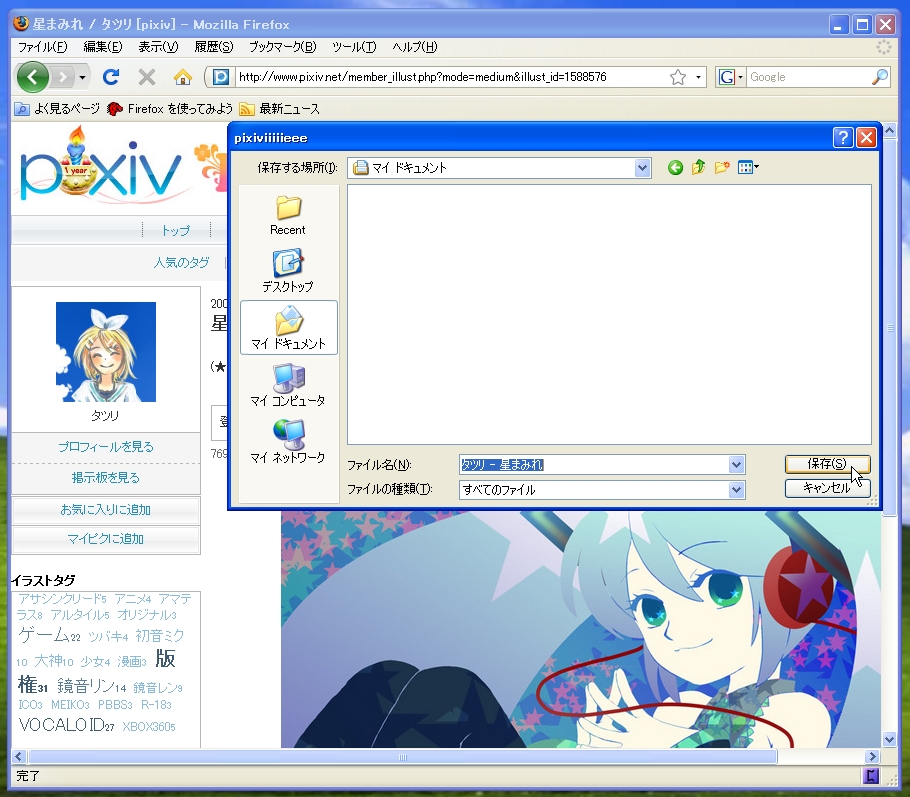Viewport: 910px width, 797px height.
Task: Click the illustration image on the page
Action: point(580,629)
